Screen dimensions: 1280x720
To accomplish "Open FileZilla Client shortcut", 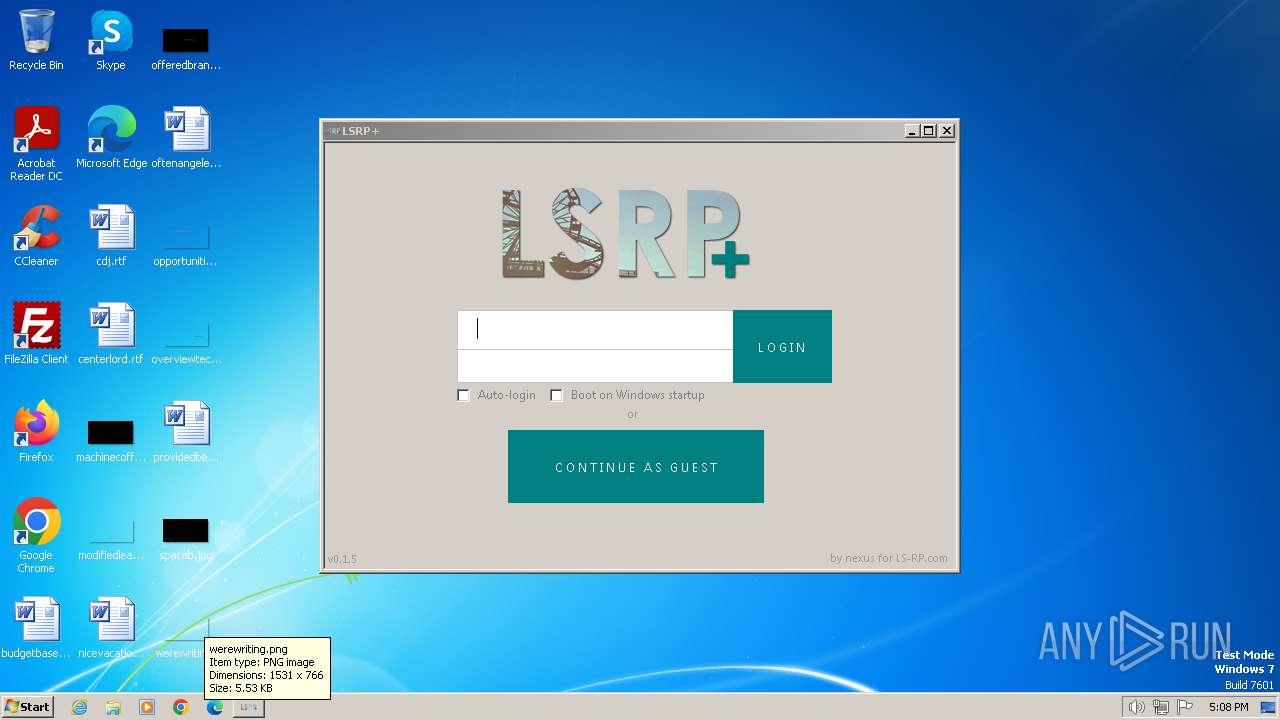I will (x=36, y=333).
